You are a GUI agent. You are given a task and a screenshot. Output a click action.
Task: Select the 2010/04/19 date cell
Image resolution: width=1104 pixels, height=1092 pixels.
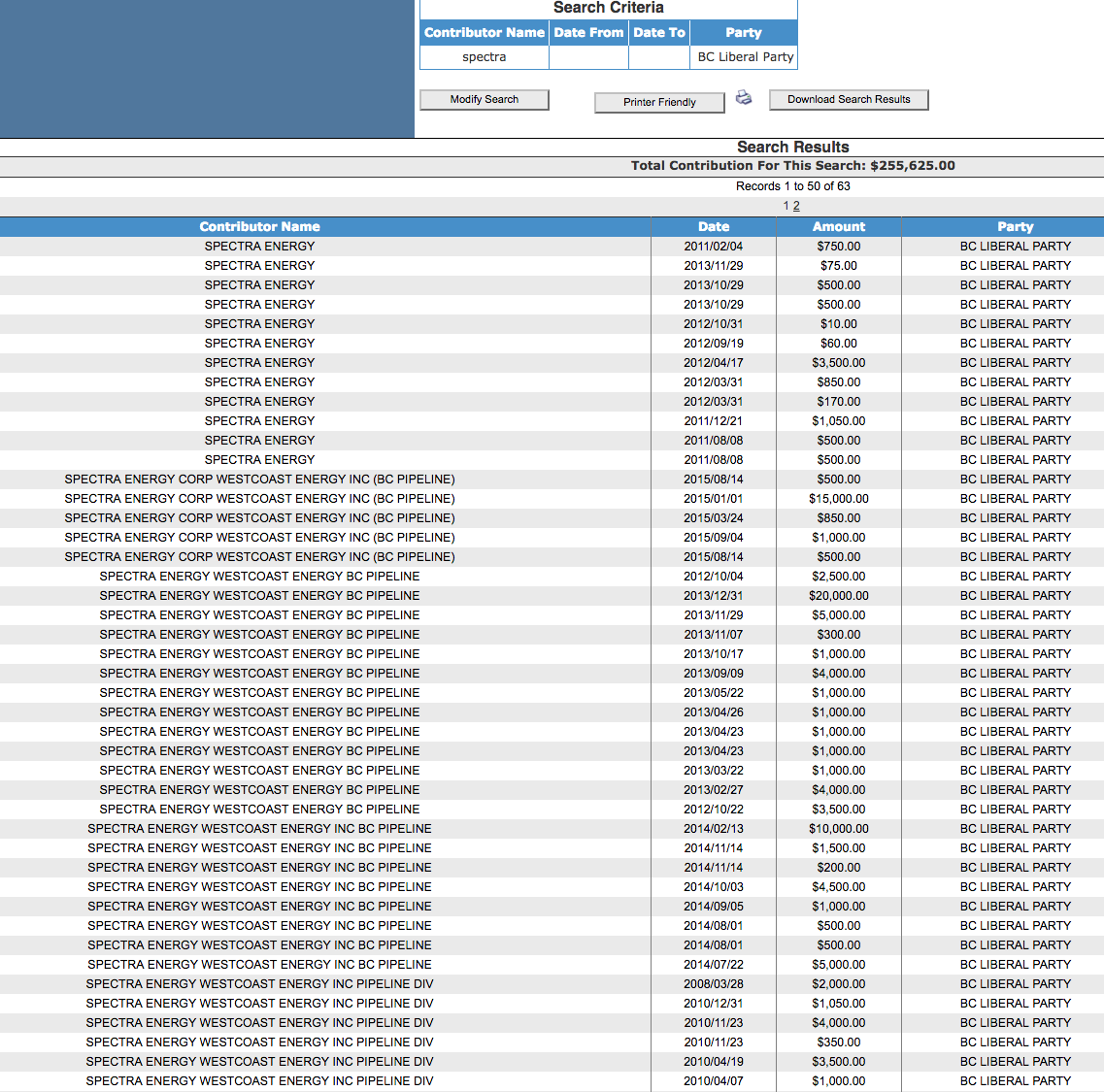[x=714, y=1062]
